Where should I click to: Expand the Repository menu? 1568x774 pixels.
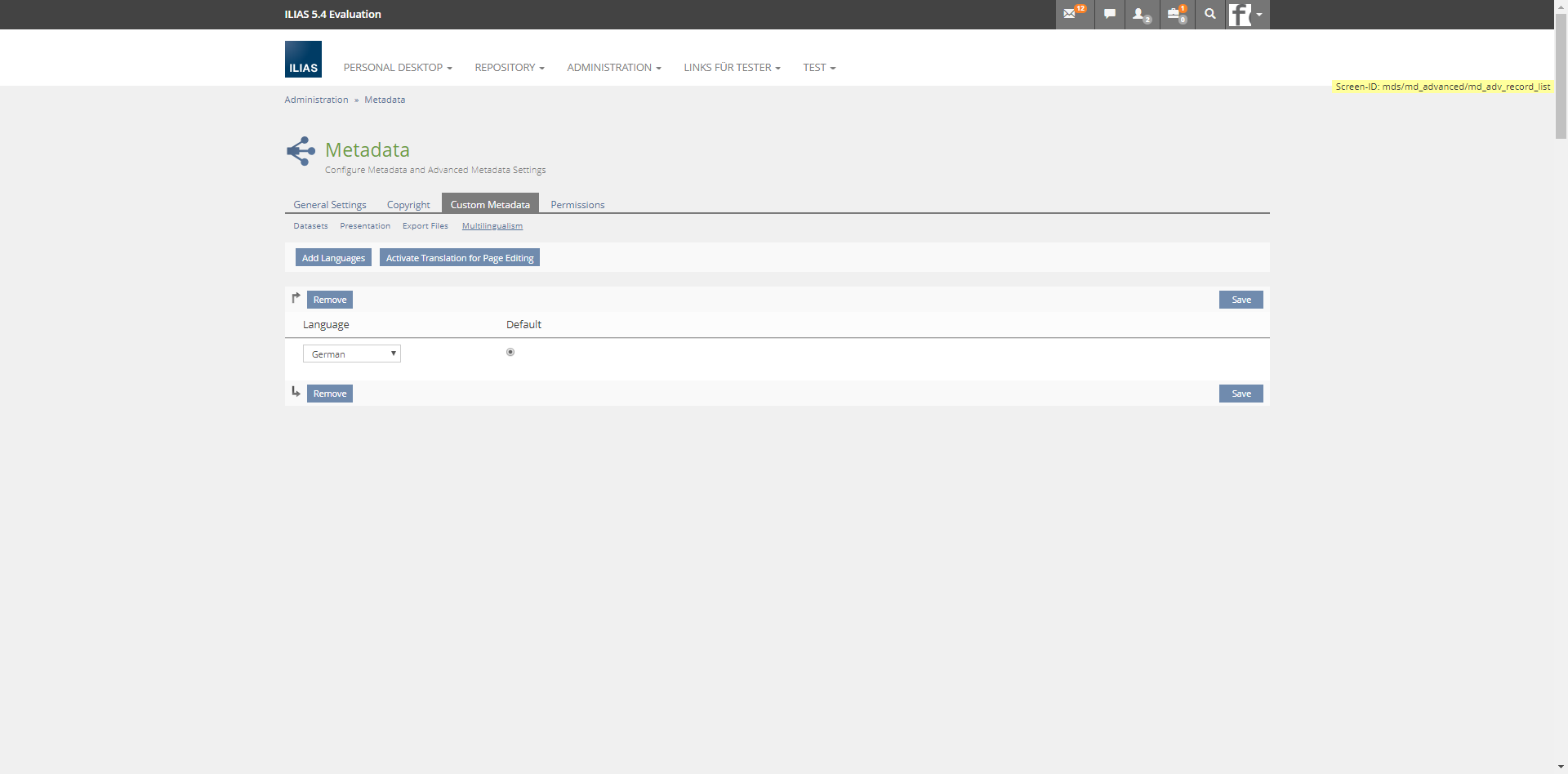point(509,68)
